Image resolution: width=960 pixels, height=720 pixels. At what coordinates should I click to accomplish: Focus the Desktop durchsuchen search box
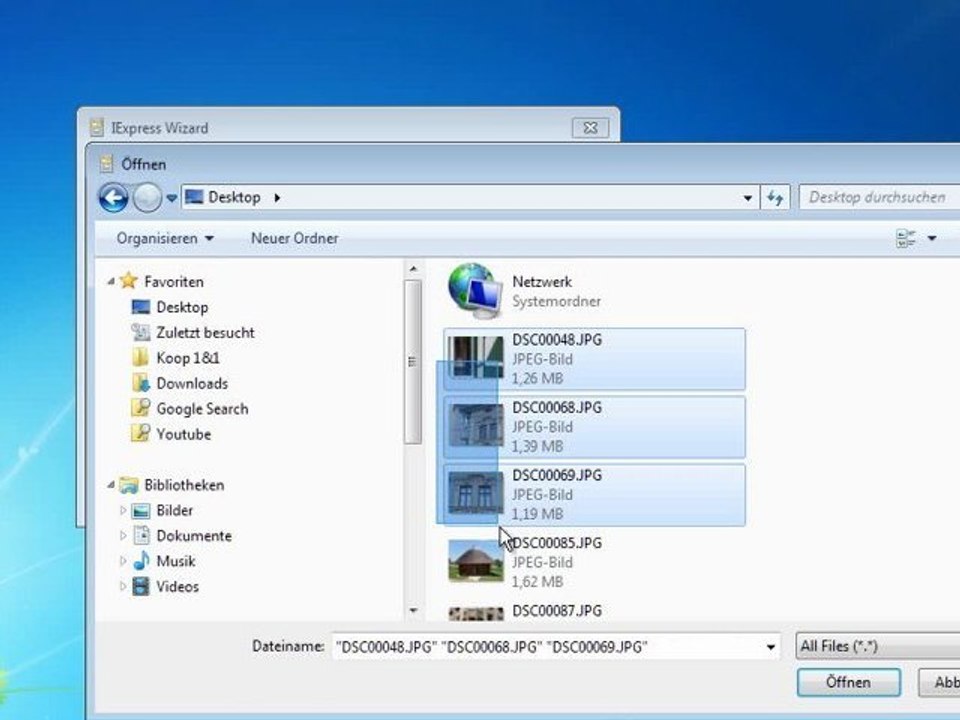point(879,198)
